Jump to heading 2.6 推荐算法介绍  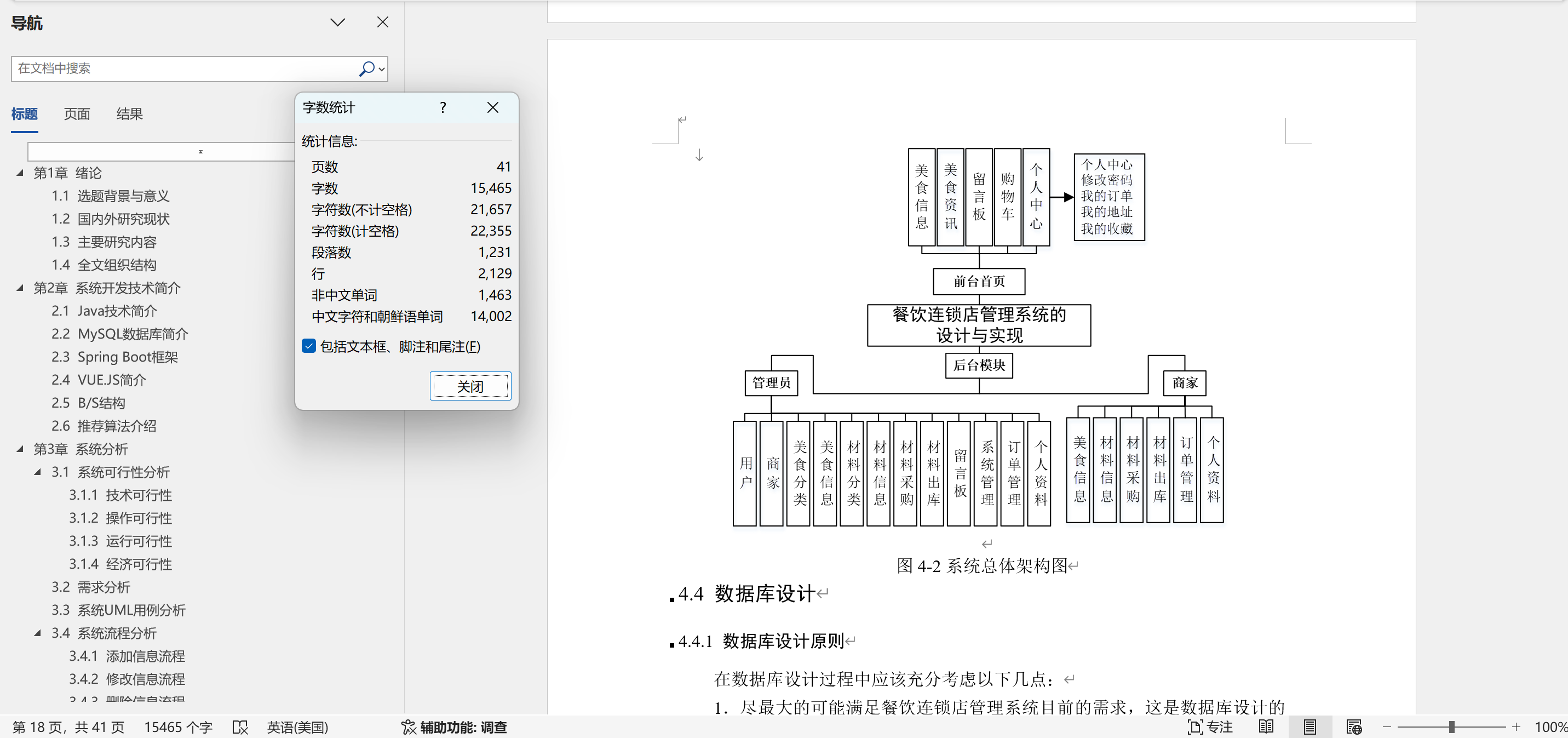(104, 426)
